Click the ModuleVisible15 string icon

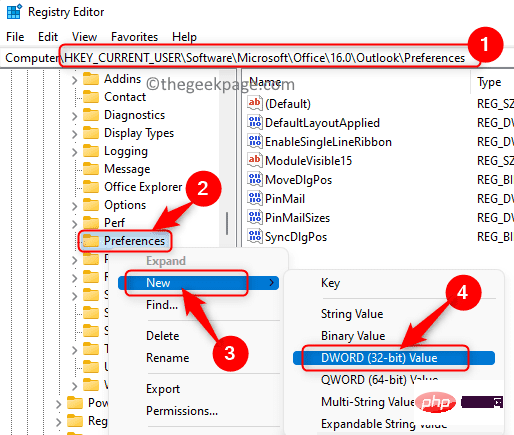click(x=255, y=160)
